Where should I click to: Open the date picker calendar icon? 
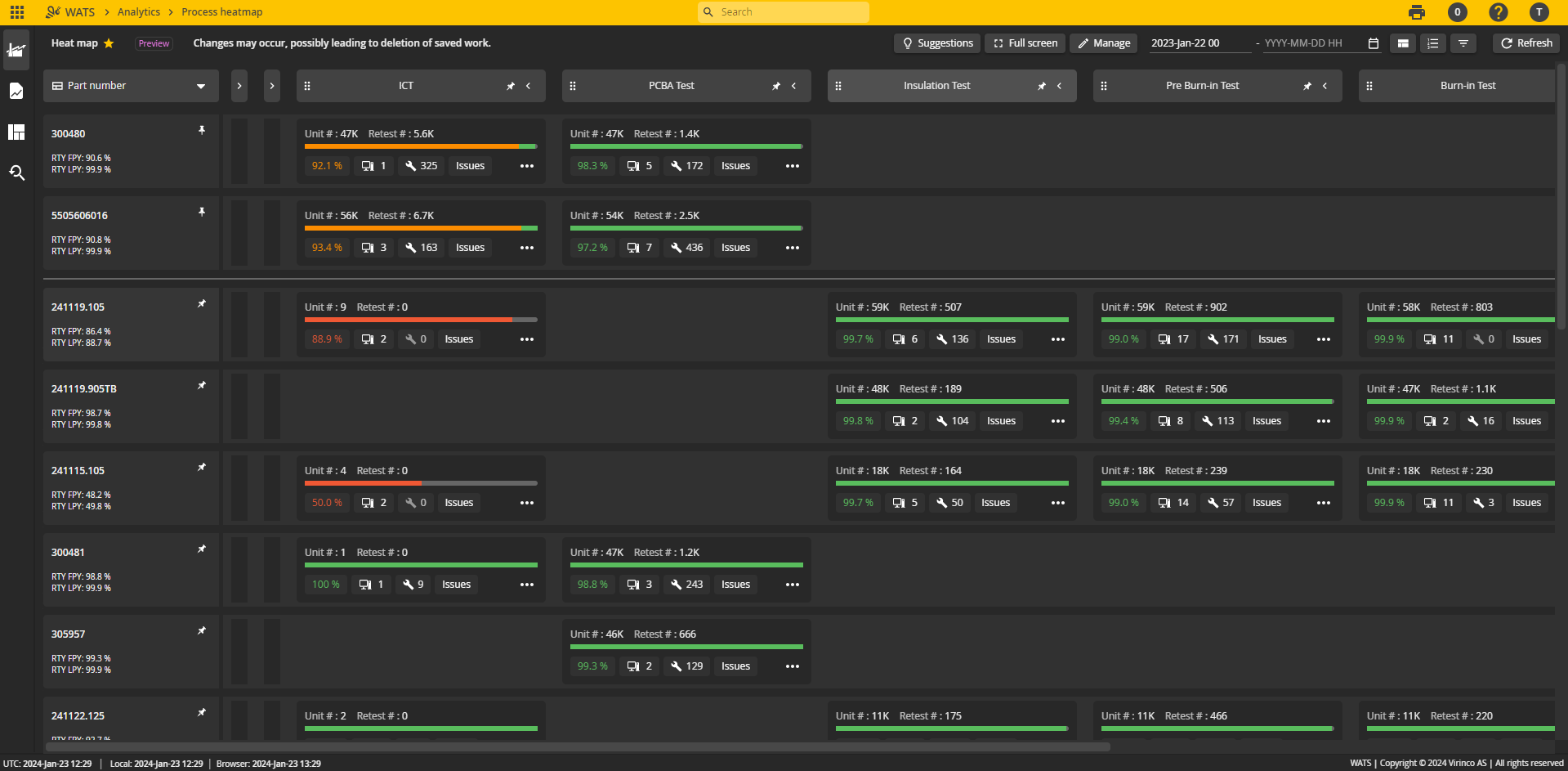point(1373,43)
